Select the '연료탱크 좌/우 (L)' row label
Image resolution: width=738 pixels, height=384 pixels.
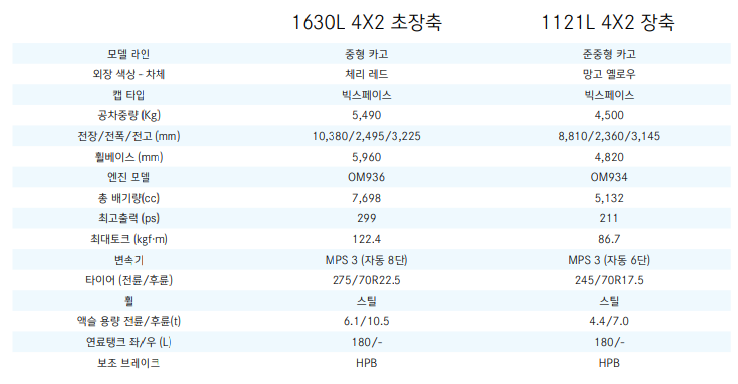point(128,342)
